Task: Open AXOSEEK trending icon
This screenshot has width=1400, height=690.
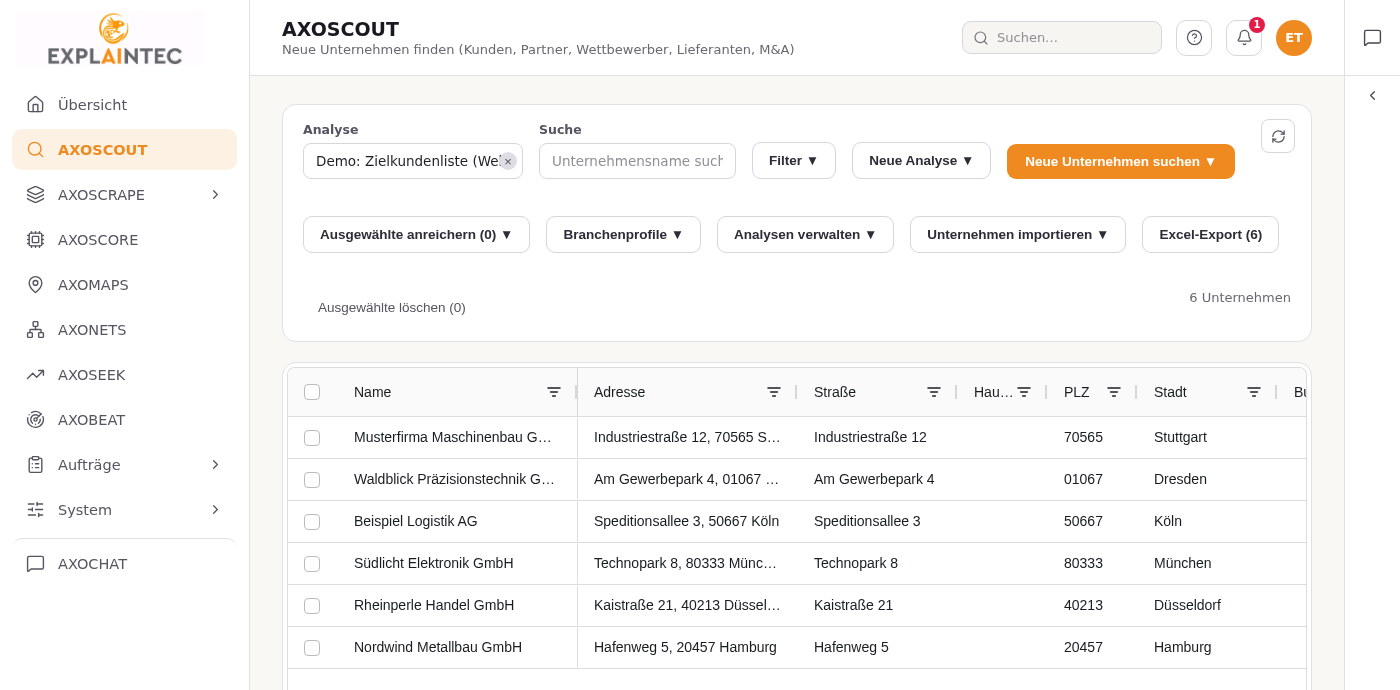Action: pos(35,375)
